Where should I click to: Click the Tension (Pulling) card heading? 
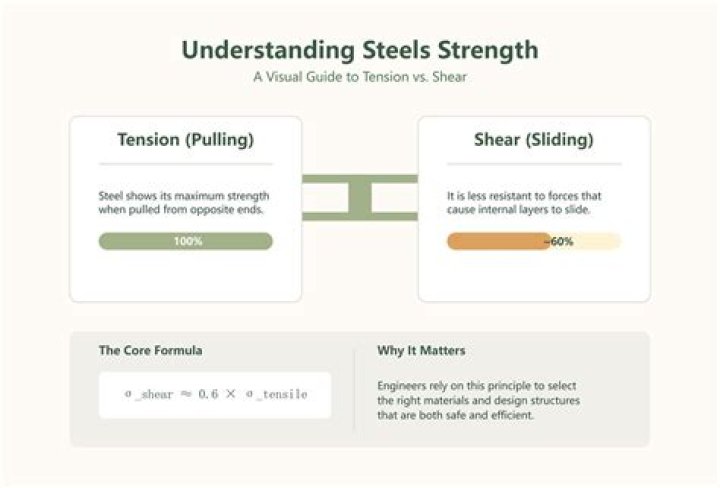pyautogui.click(x=186, y=140)
